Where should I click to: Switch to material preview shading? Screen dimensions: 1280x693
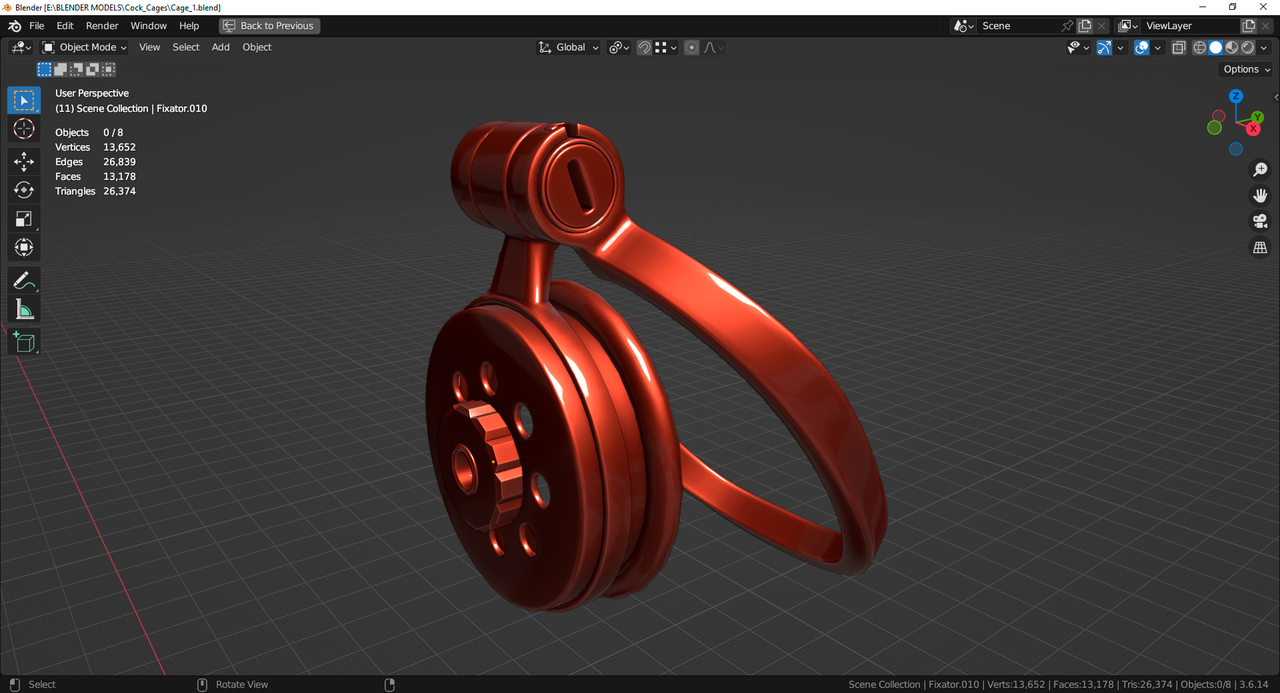(x=1232, y=47)
